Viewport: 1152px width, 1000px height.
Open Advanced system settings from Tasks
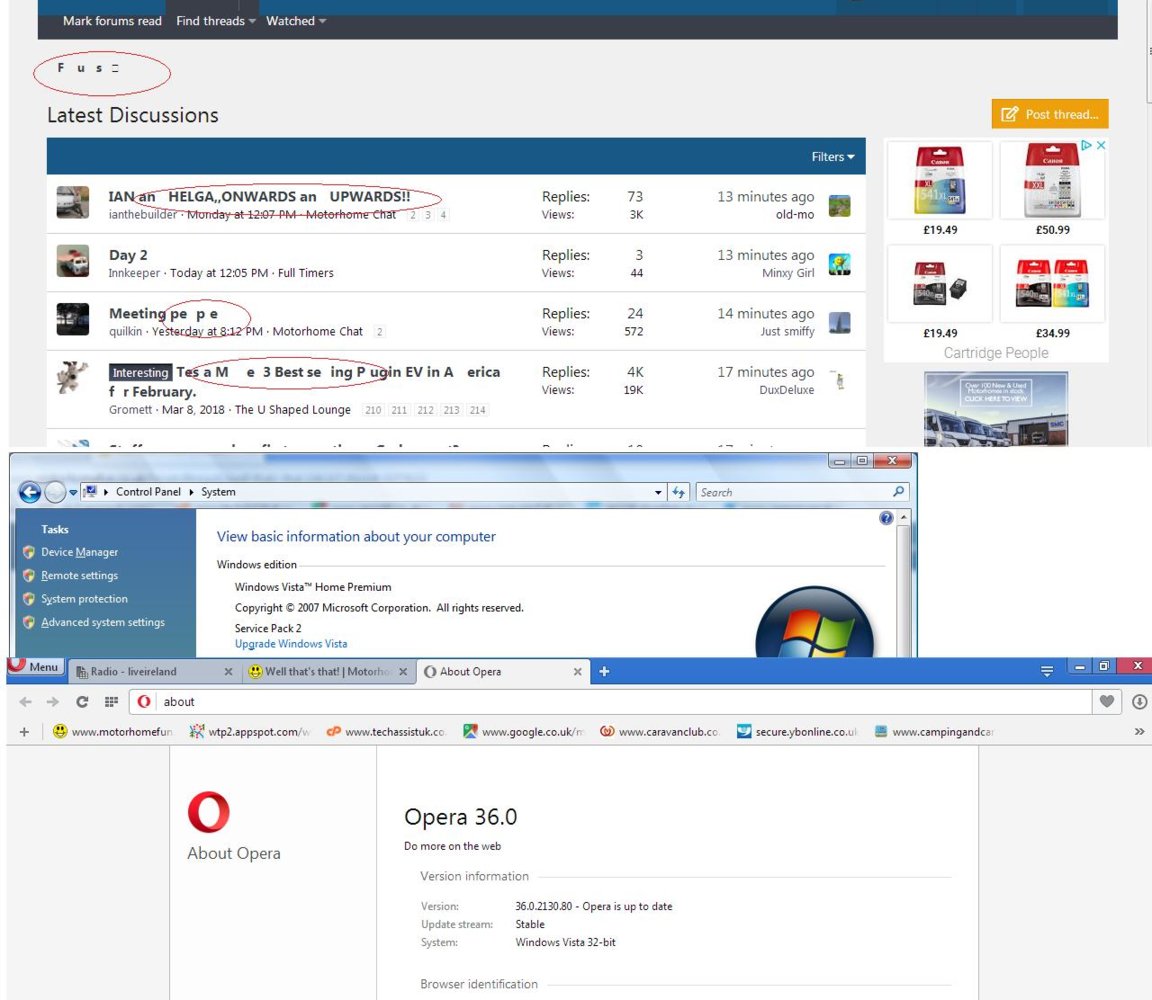(x=103, y=622)
